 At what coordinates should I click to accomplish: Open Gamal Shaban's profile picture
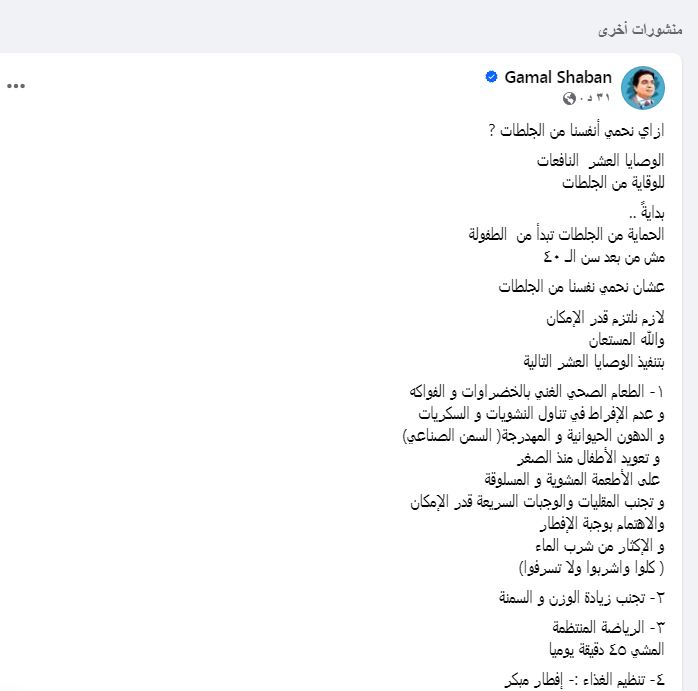[643, 87]
